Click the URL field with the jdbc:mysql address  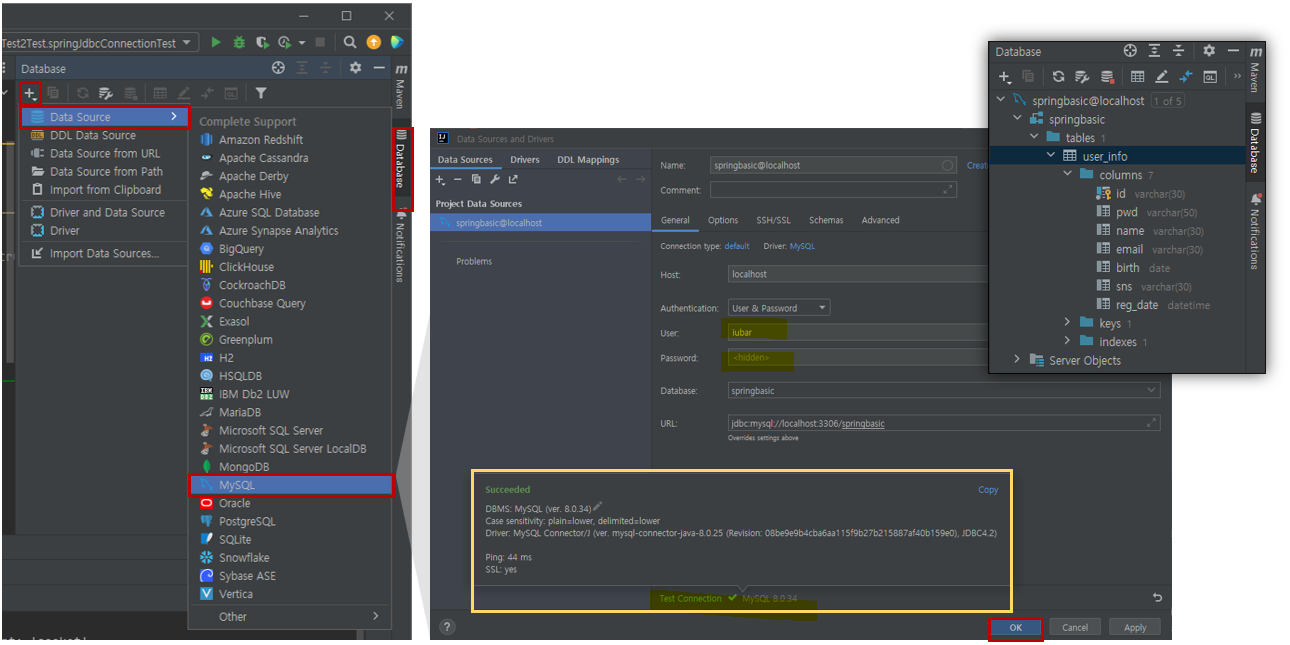(945, 424)
